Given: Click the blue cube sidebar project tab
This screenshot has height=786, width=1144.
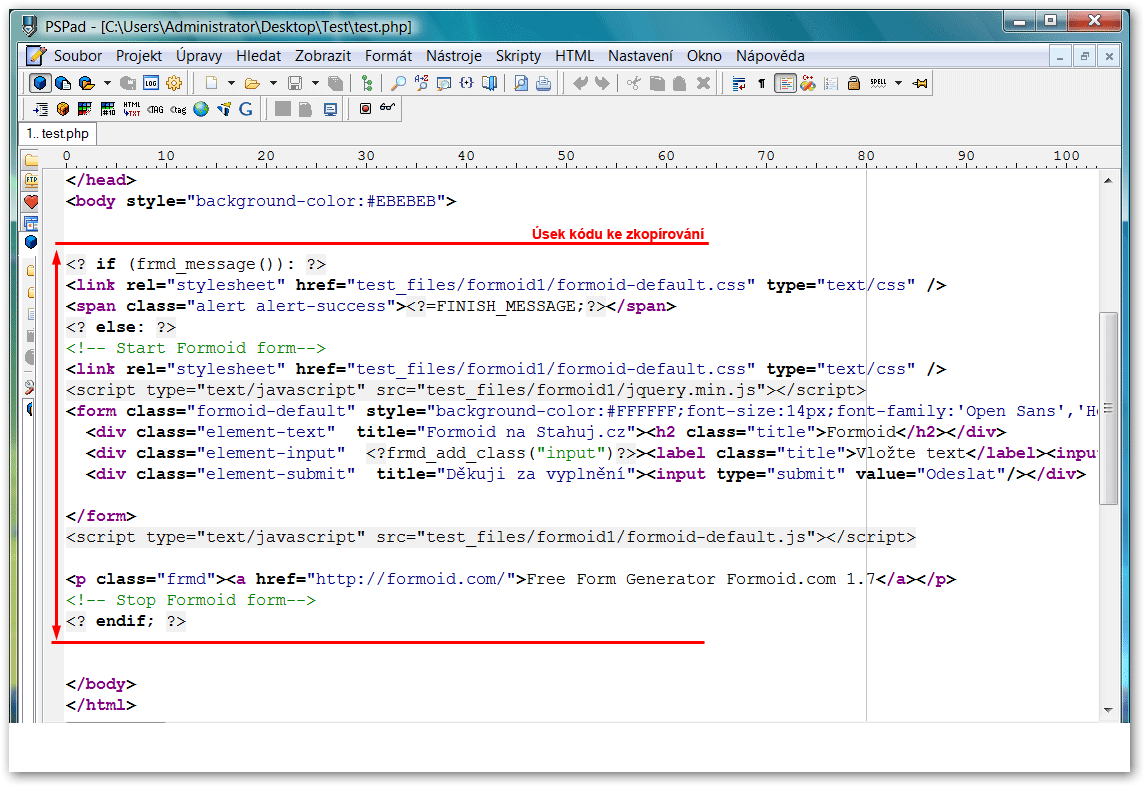Looking at the screenshot, I should pos(31,242).
